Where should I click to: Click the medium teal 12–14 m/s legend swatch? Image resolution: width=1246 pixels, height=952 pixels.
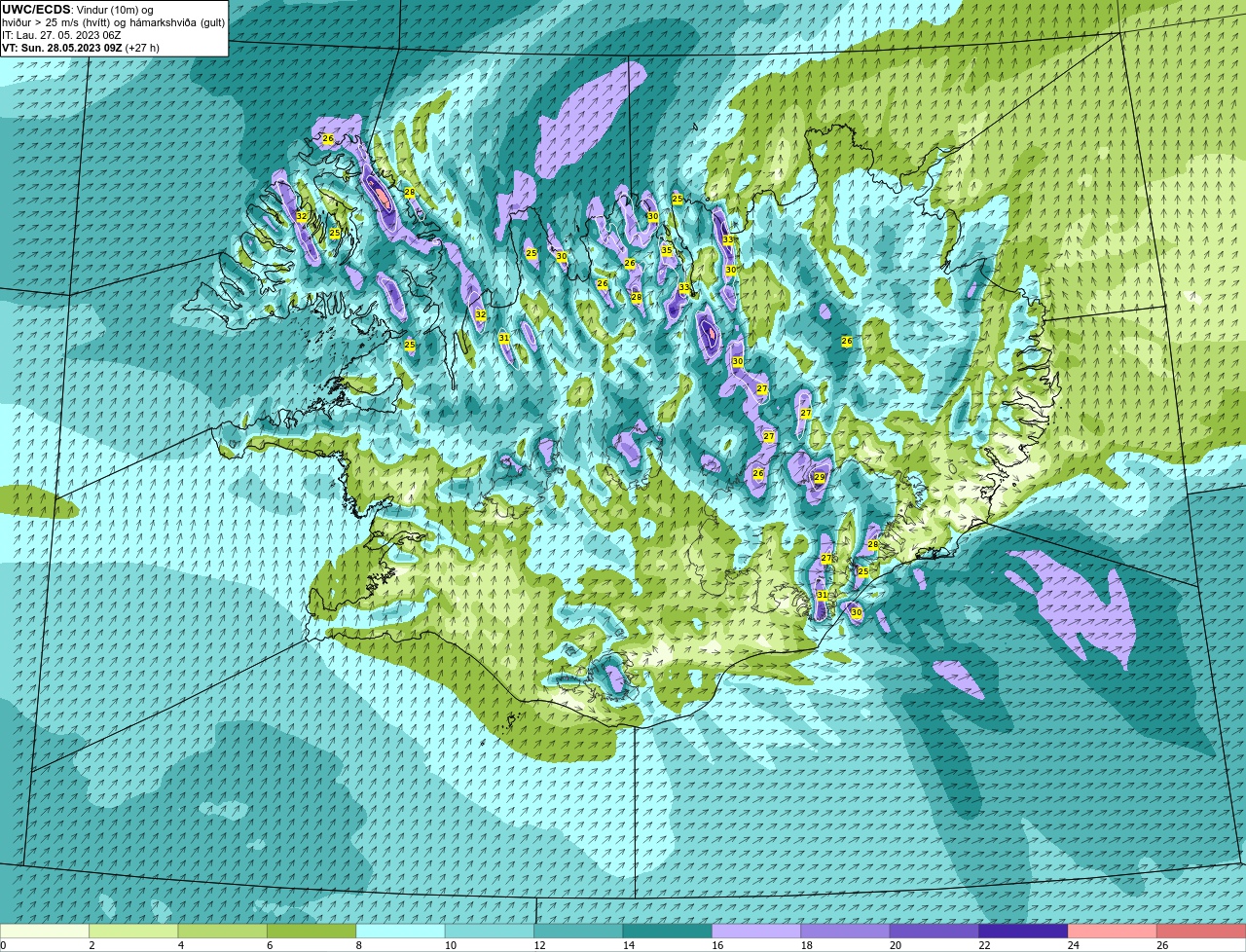[579, 931]
